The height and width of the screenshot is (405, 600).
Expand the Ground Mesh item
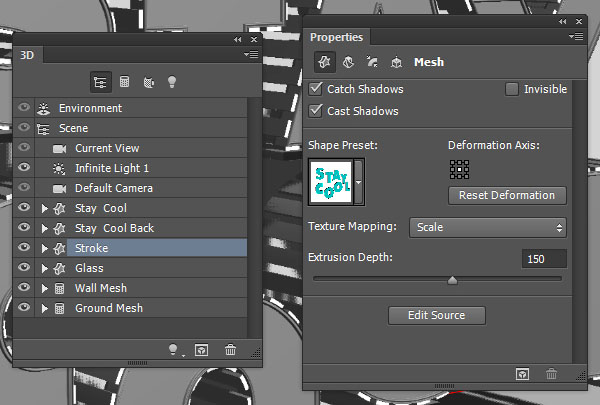coord(45,308)
